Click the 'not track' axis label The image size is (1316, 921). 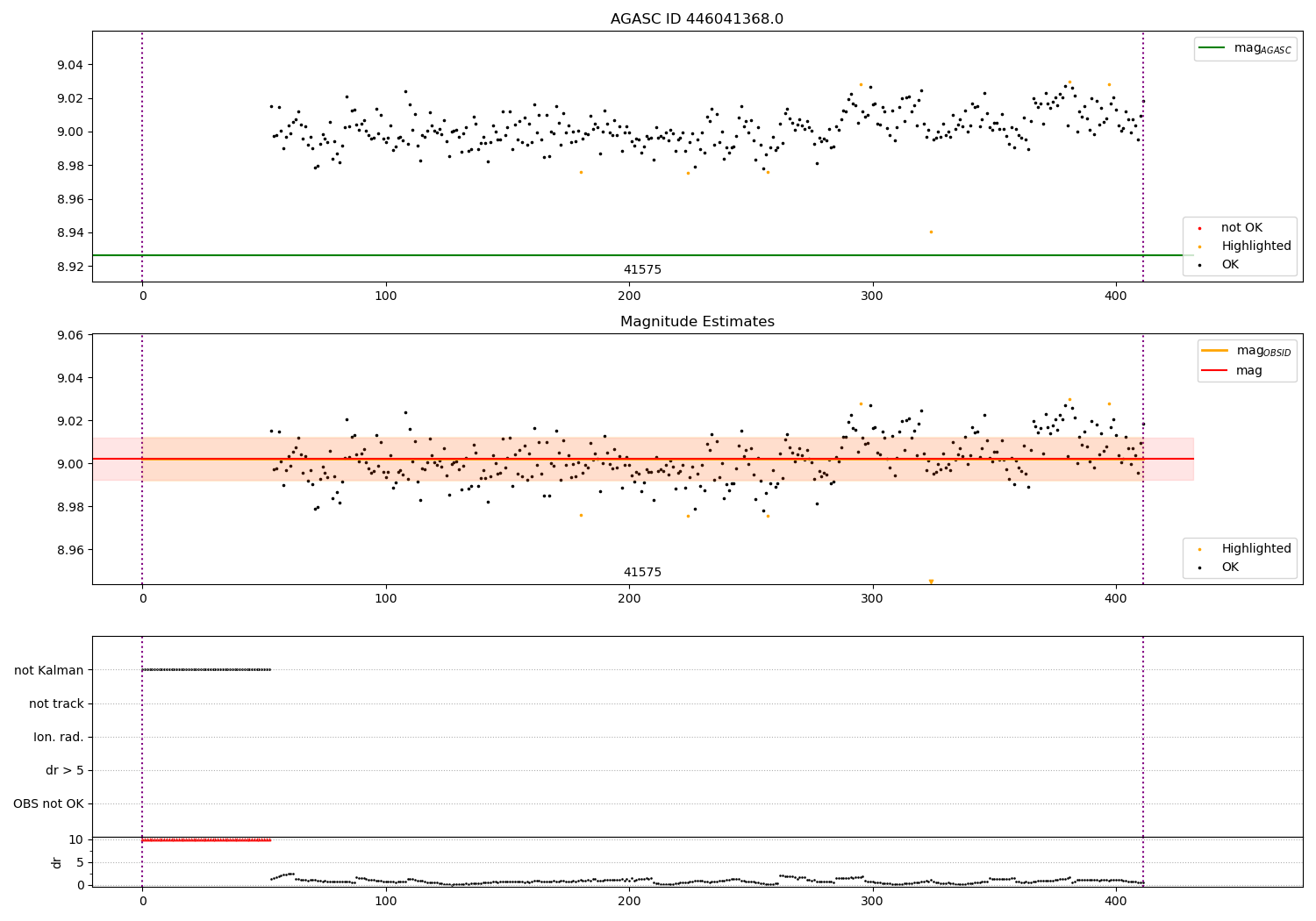(x=56, y=703)
